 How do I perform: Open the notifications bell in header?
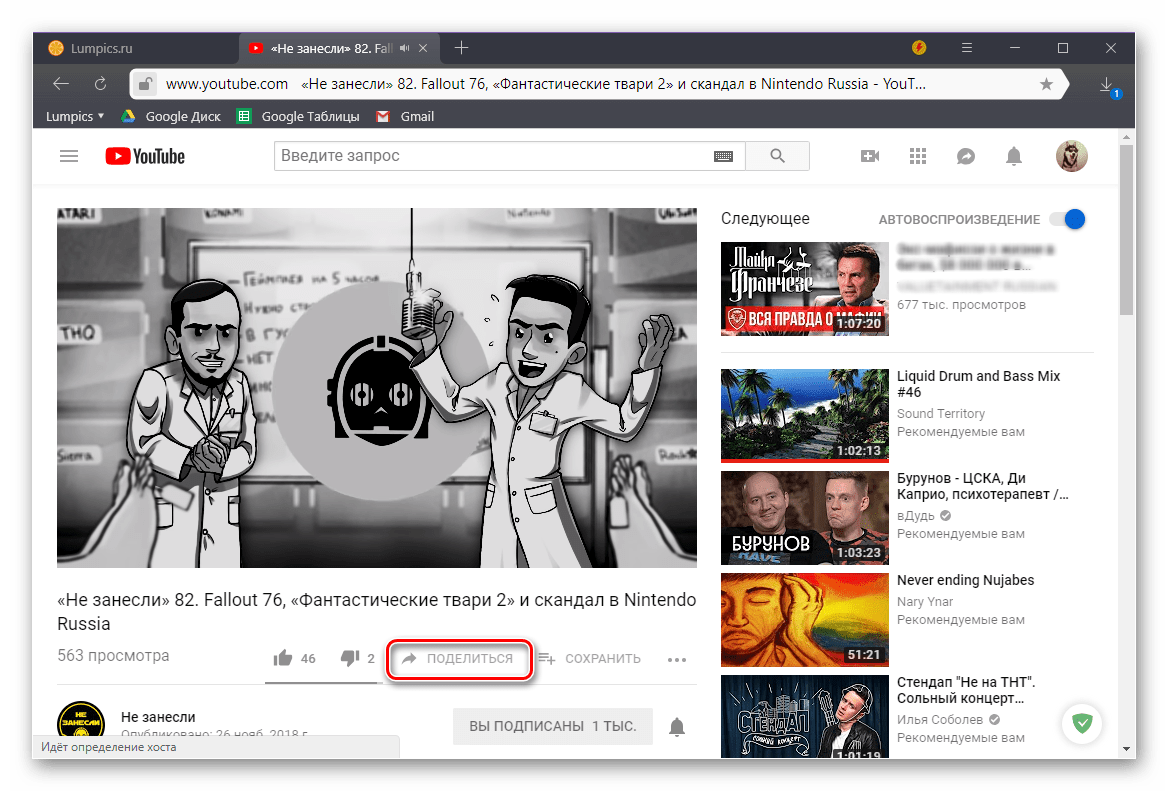click(x=1014, y=156)
